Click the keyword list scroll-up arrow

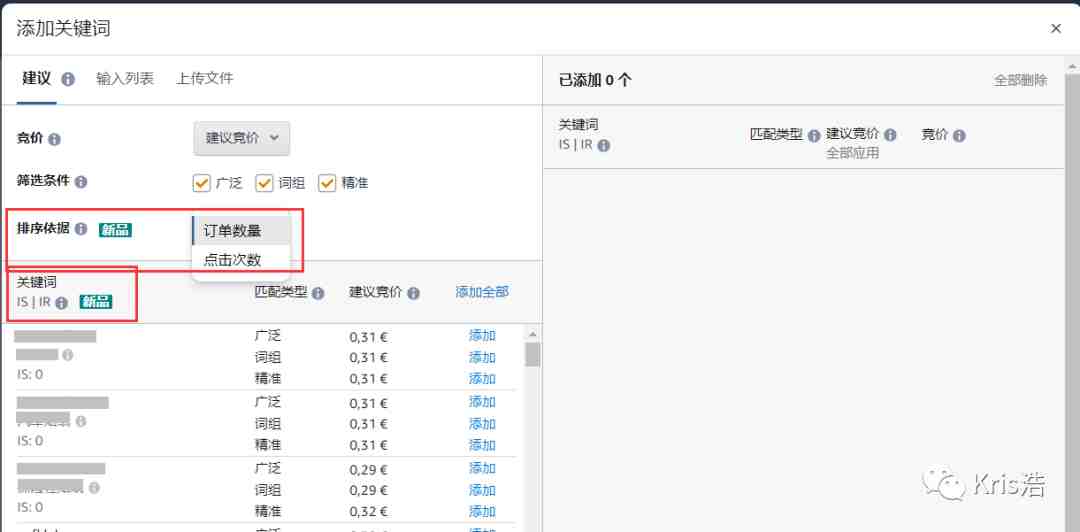532,334
